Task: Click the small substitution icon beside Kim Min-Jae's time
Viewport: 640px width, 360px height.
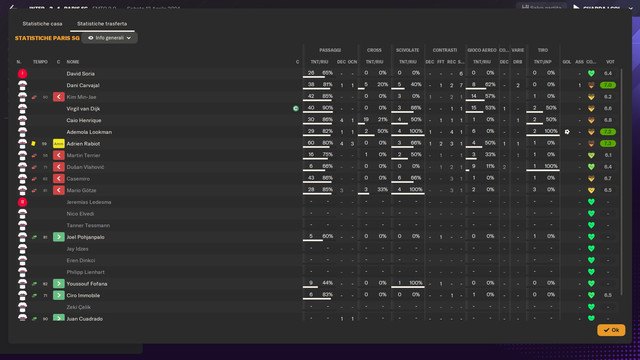Action: pyautogui.click(x=34, y=97)
